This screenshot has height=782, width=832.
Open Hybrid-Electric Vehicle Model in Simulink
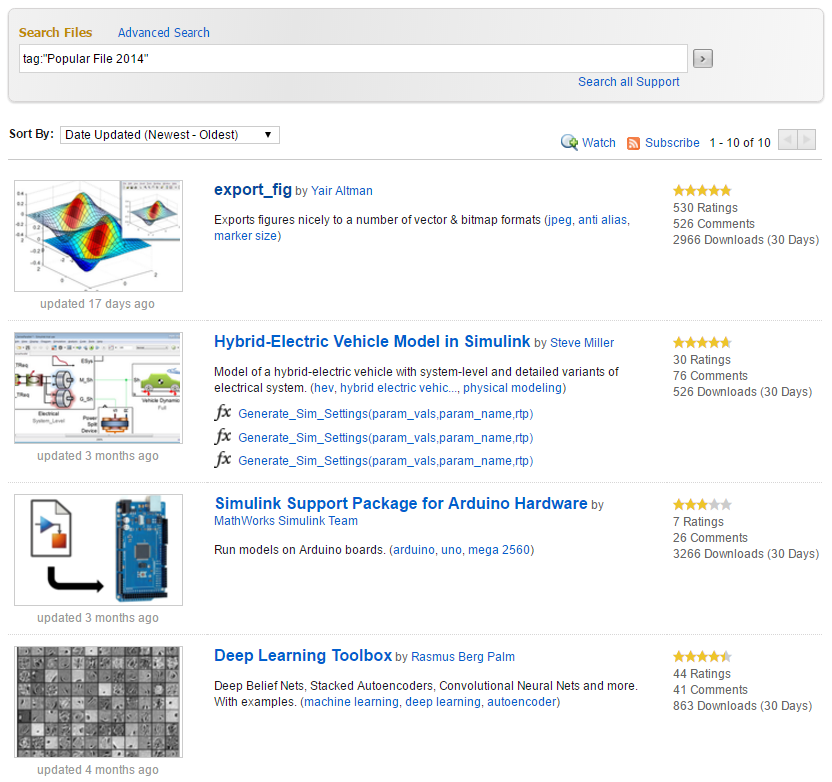[372, 342]
